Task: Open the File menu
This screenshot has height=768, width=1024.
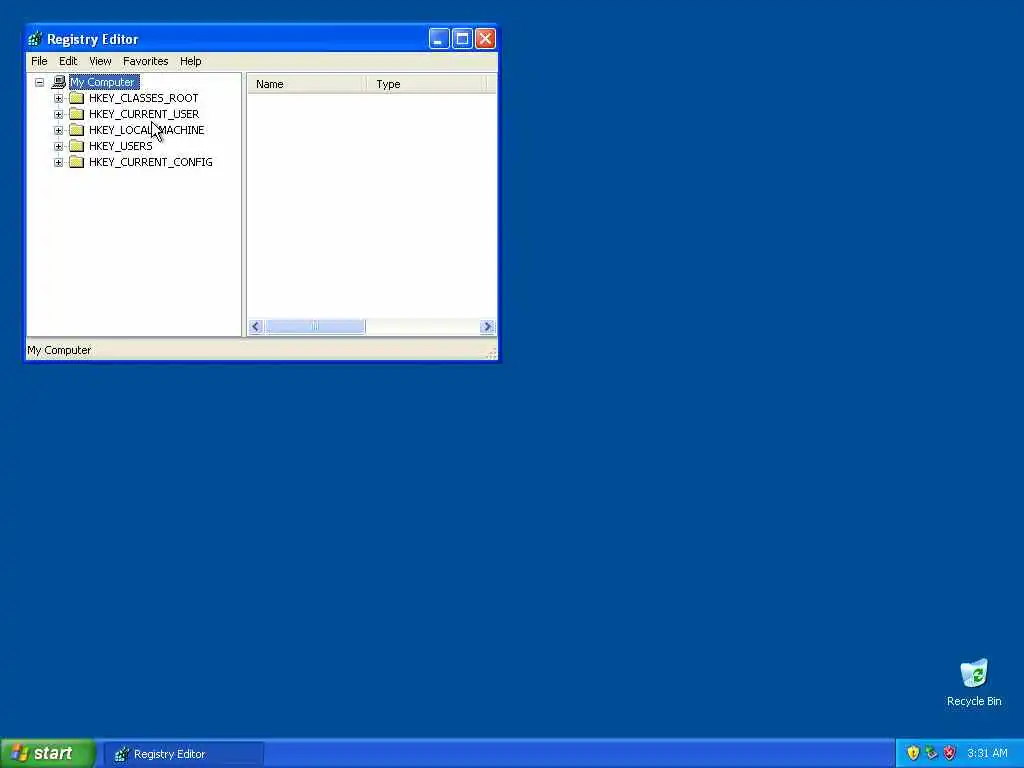Action: 39,61
